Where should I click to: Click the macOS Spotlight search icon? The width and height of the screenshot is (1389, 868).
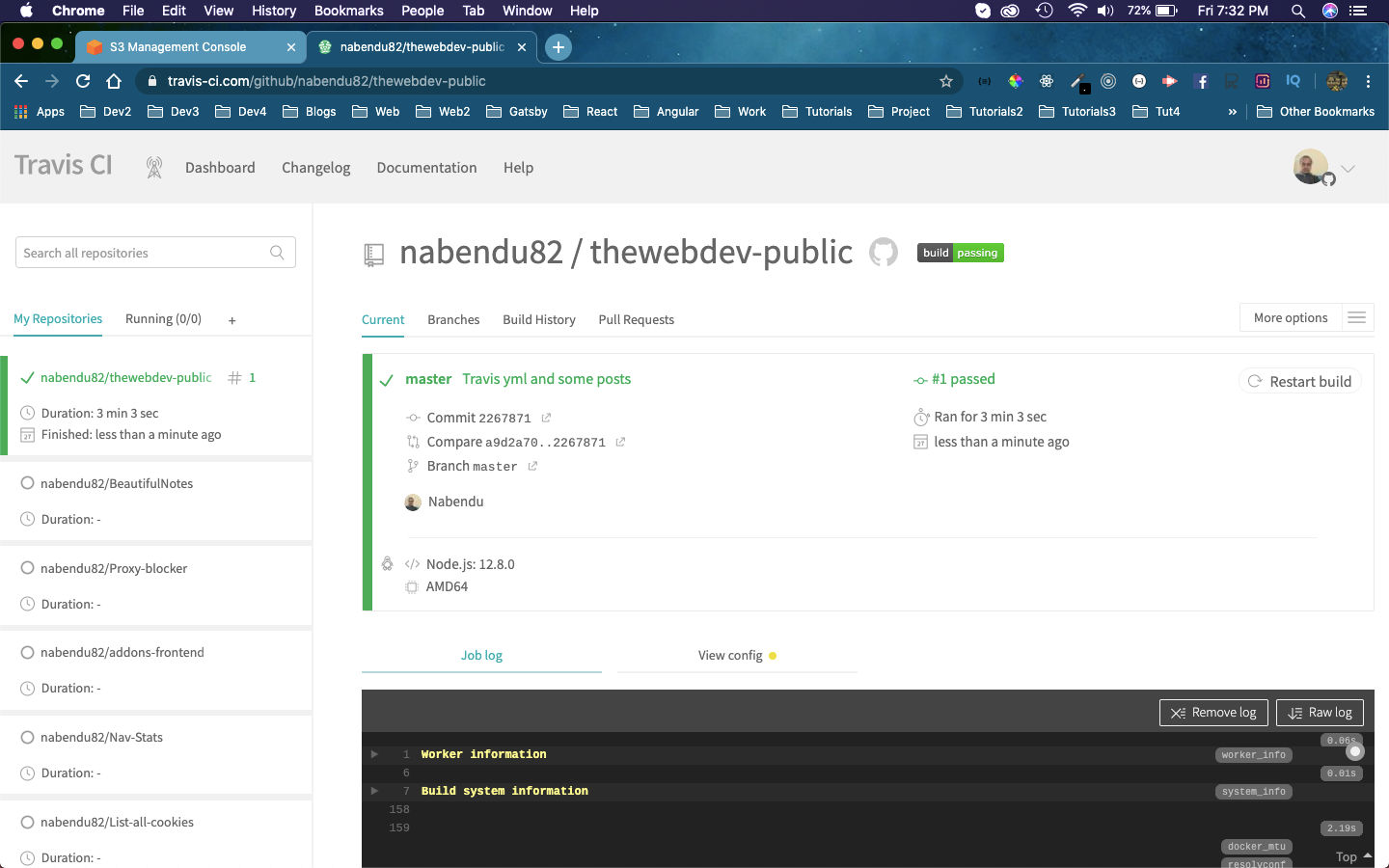pos(1298,11)
